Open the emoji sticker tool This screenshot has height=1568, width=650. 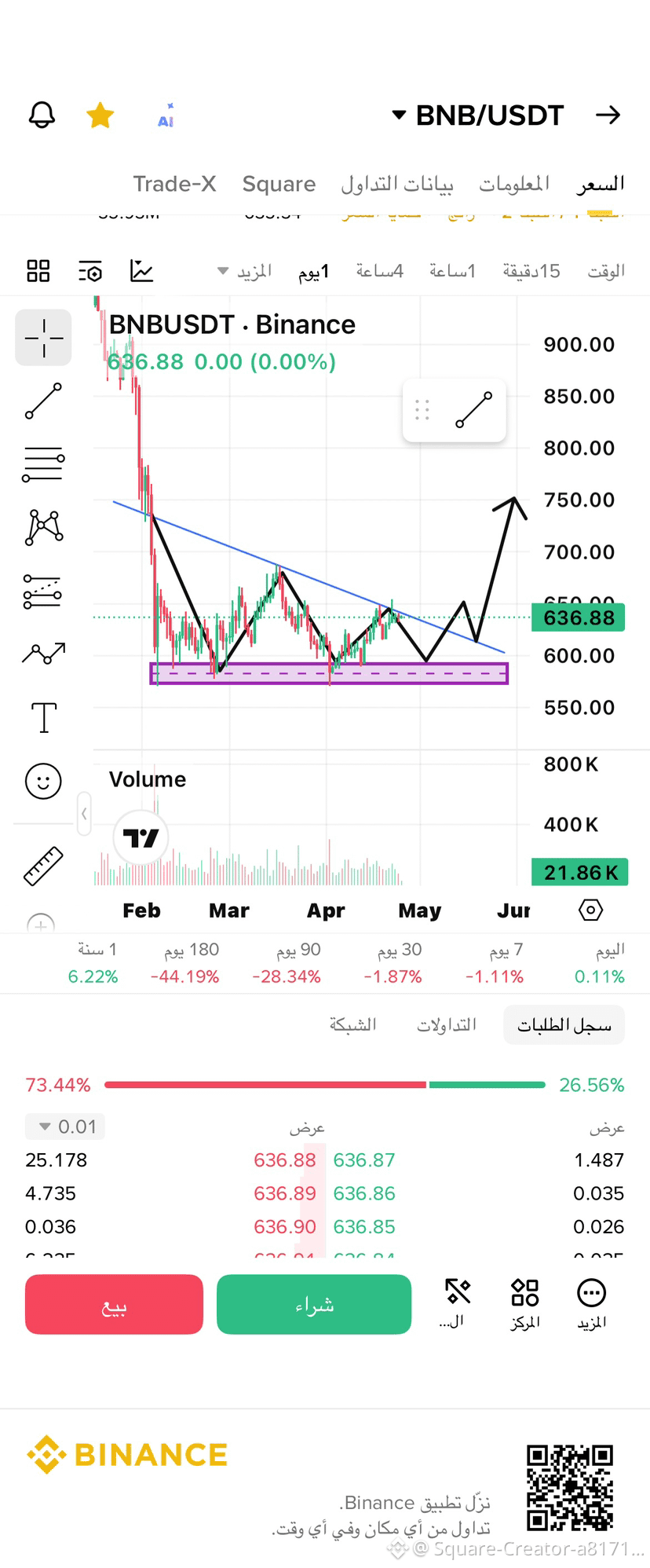43,782
